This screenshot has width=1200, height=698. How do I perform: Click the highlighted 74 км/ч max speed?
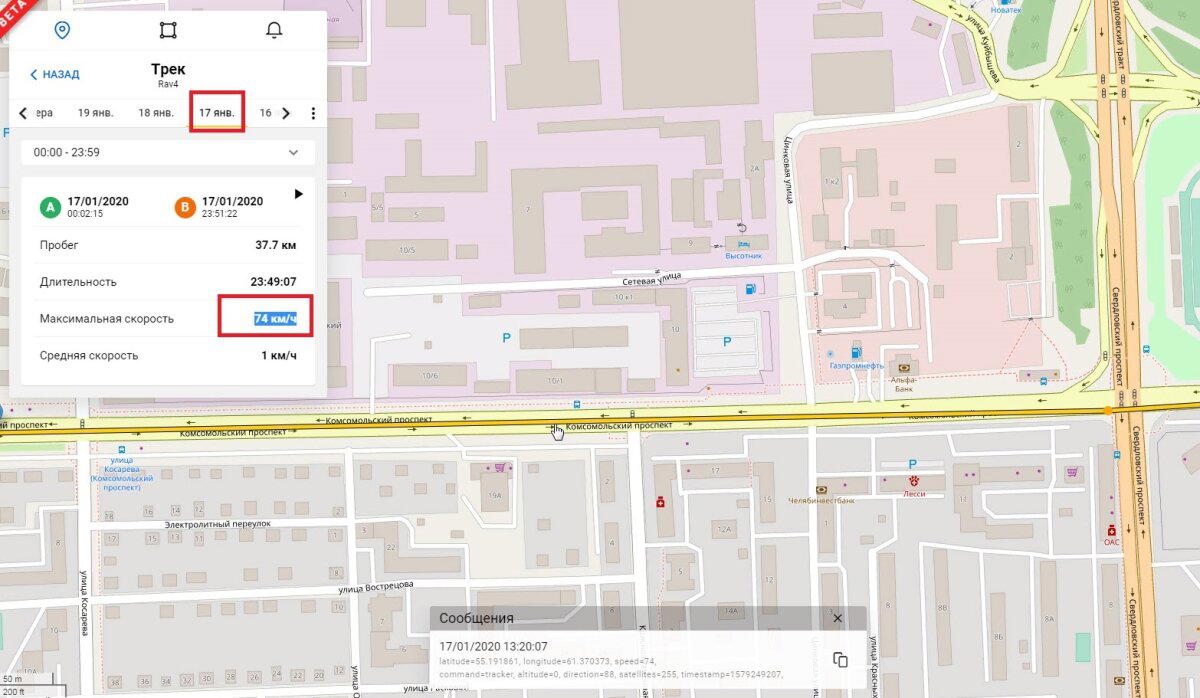[275, 318]
